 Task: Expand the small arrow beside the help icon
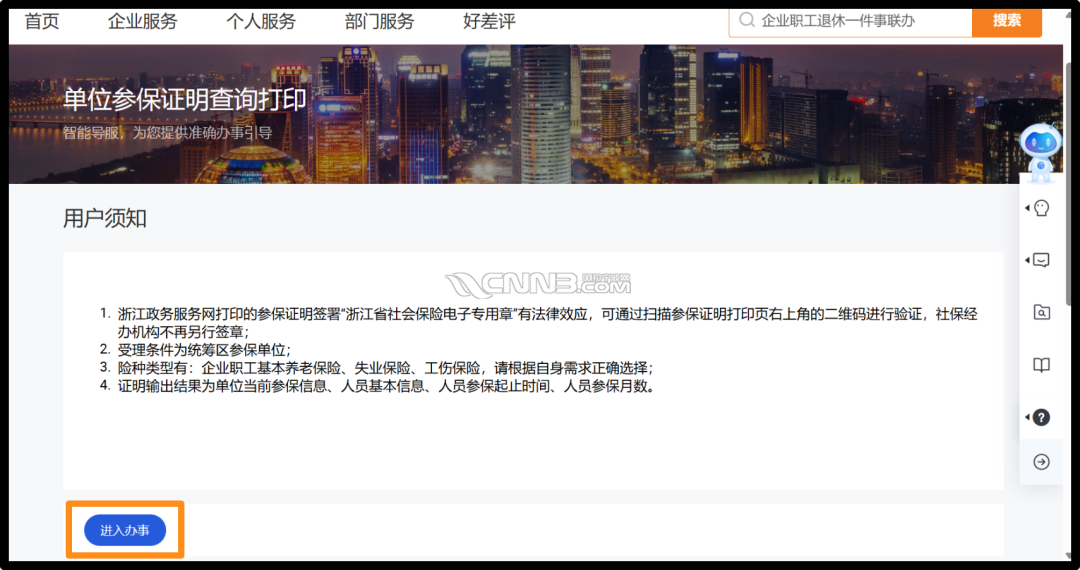(x=1027, y=417)
